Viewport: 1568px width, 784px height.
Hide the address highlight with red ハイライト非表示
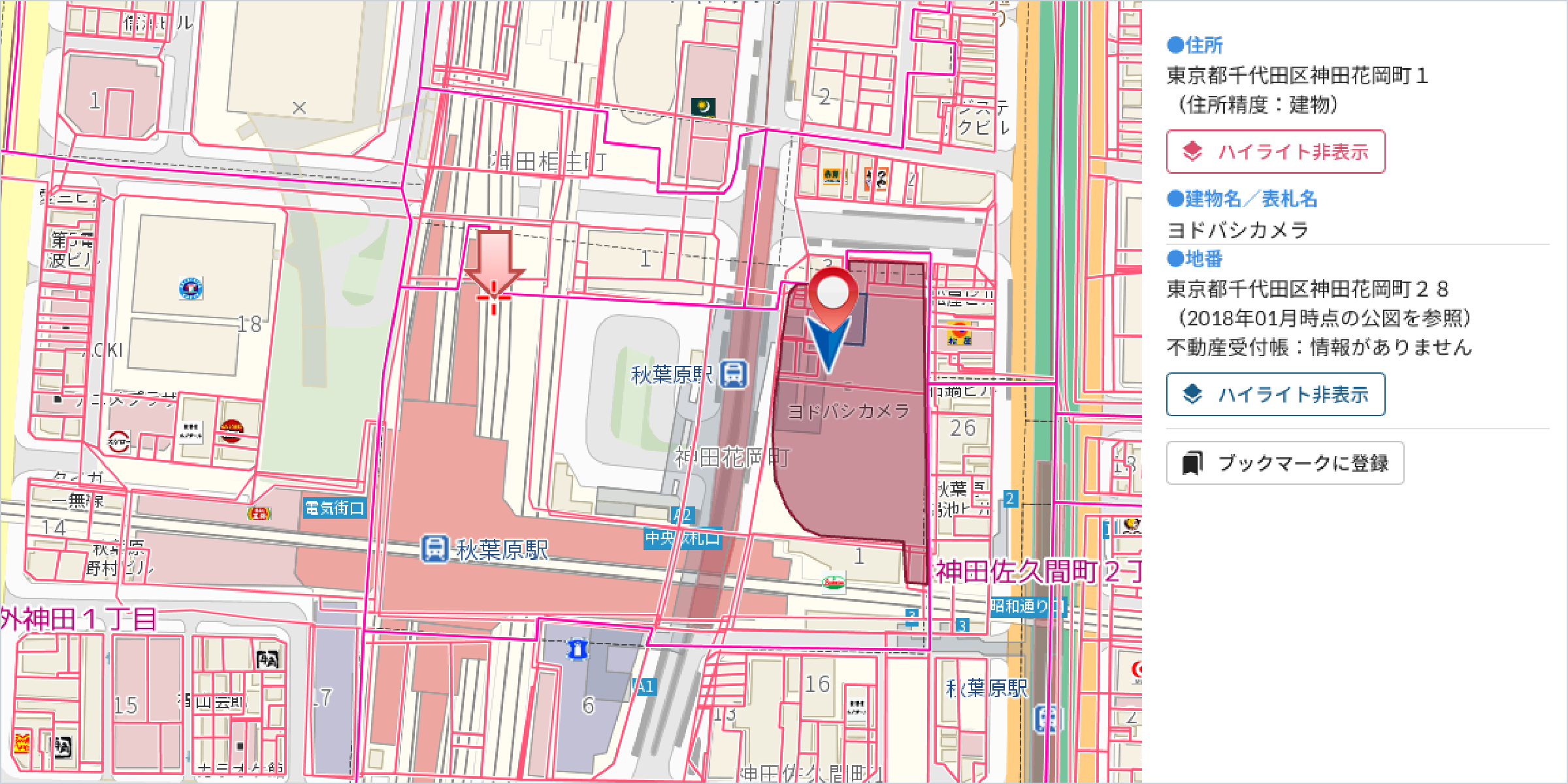[x=1275, y=152]
